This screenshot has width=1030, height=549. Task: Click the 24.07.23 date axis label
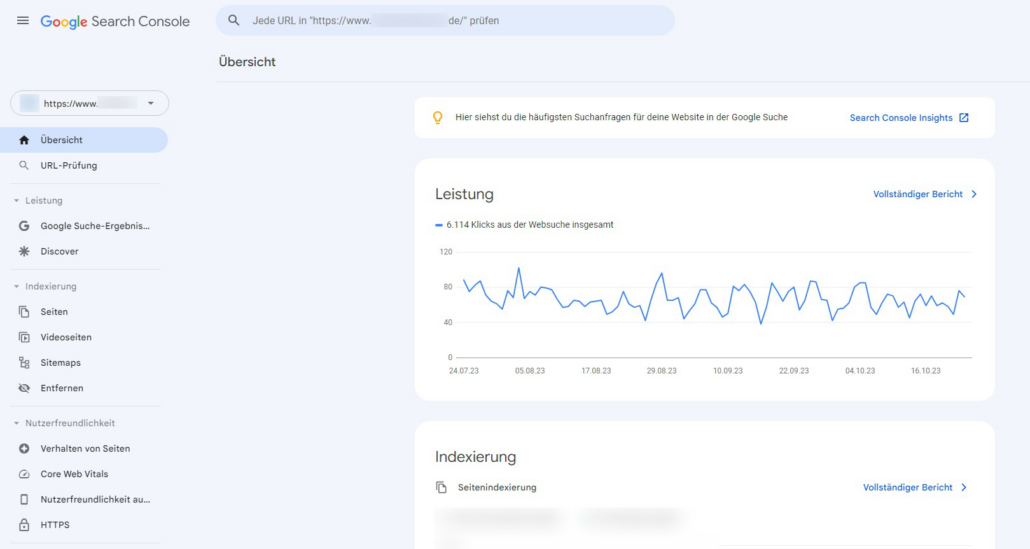(x=464, y=371)
